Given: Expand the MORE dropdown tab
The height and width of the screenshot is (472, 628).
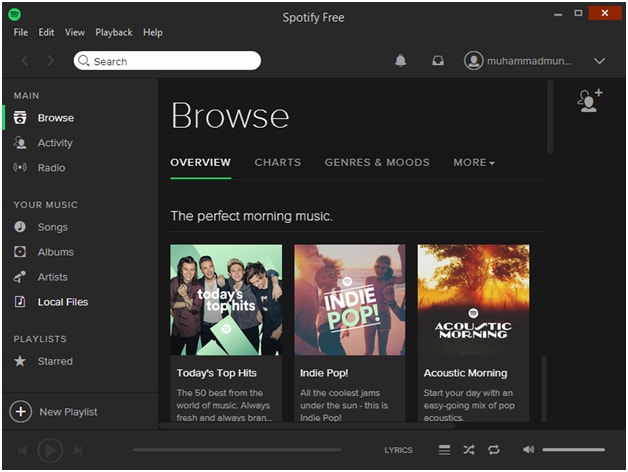Looking at the screenshot, I should tap(474, 162).
